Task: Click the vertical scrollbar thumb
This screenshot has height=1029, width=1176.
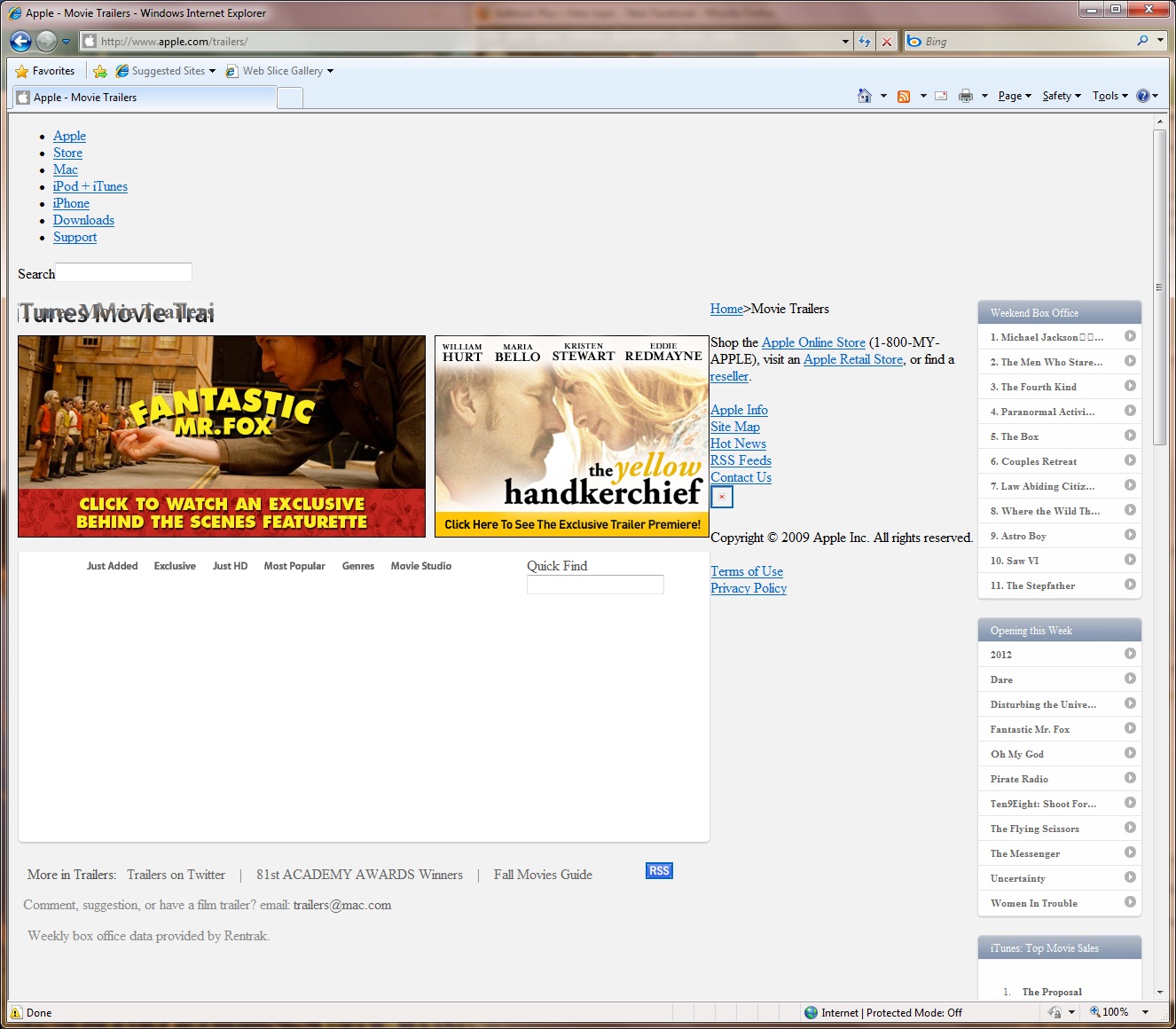Action: 1159,287
